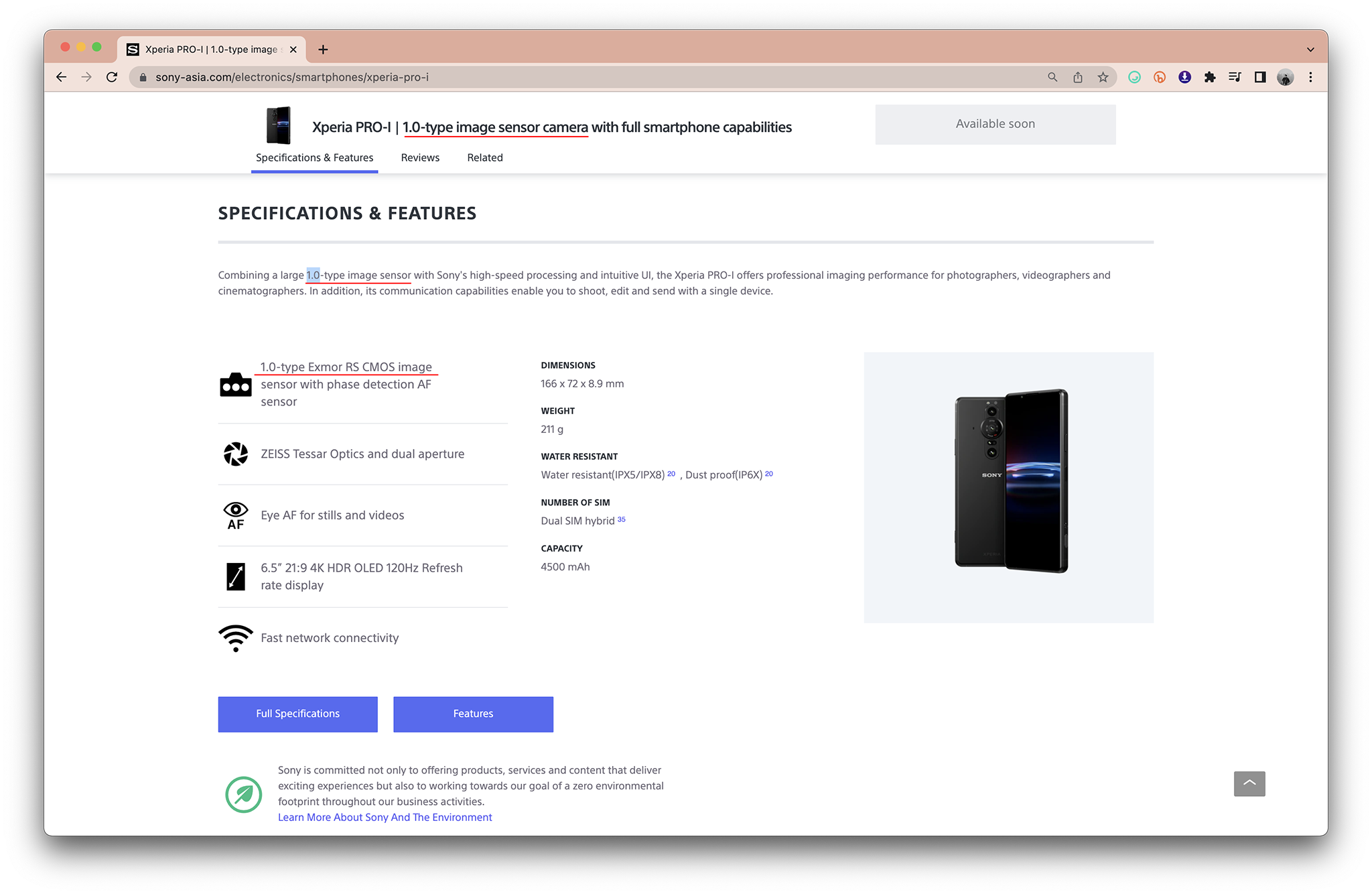Open the blue download extension icon

pos(1184,77)
